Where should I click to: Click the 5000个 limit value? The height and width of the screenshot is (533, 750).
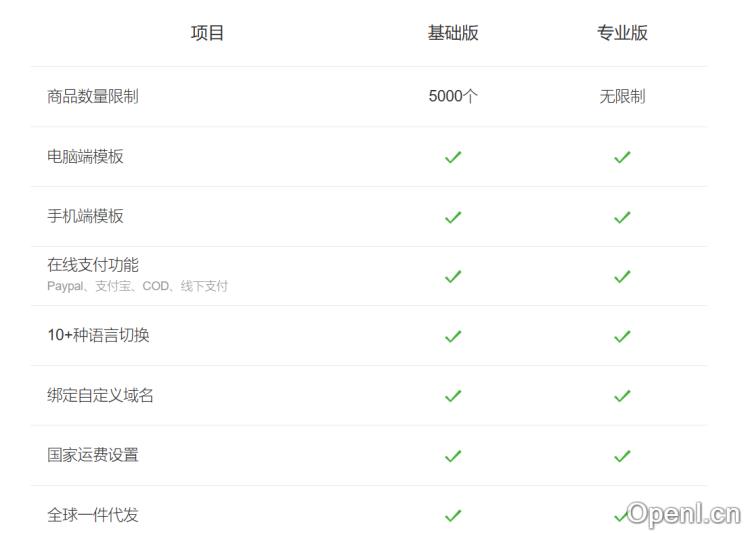point(453,96)
